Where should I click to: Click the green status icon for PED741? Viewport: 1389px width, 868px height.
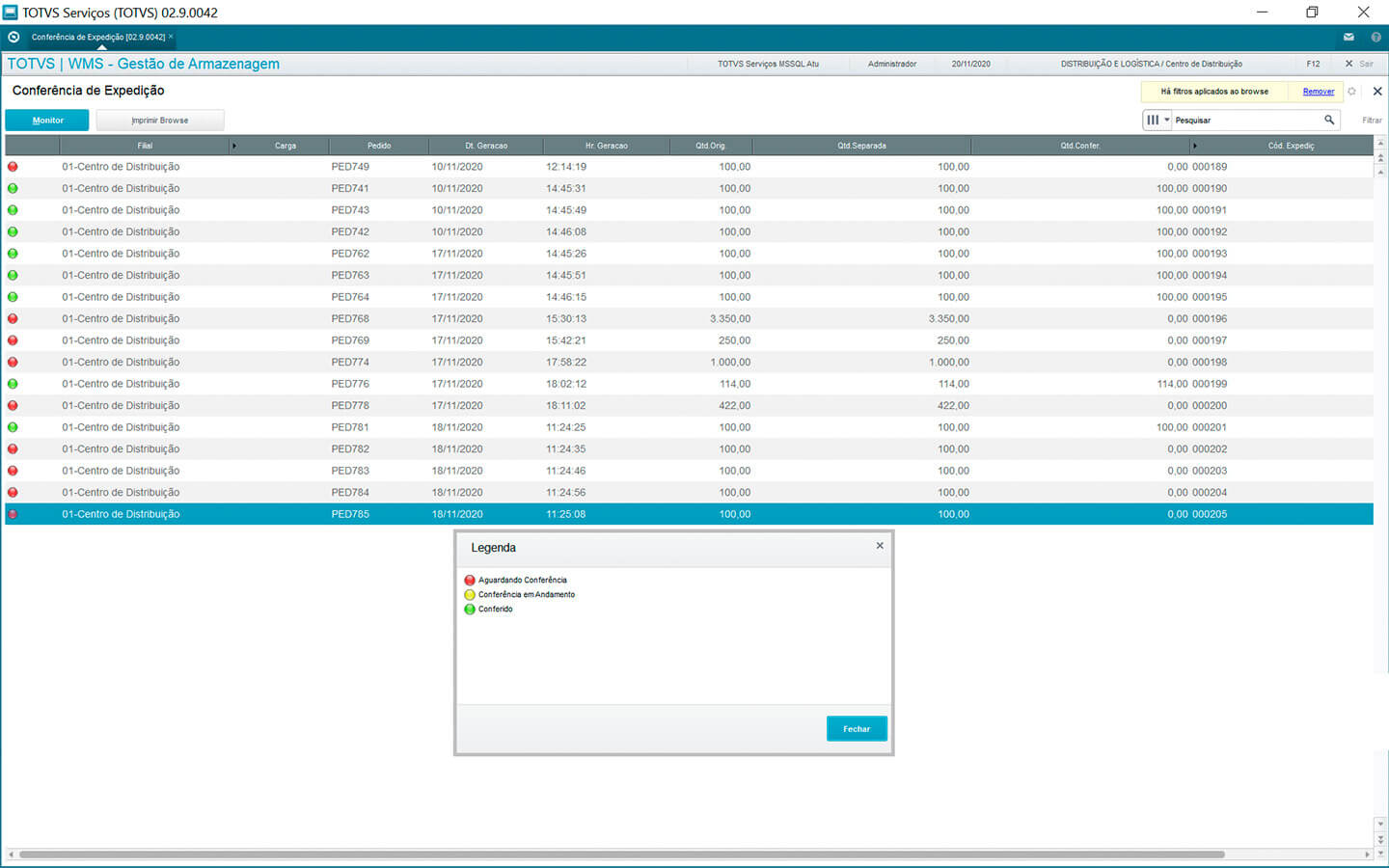pyautogui.click(x=13, y=188)
